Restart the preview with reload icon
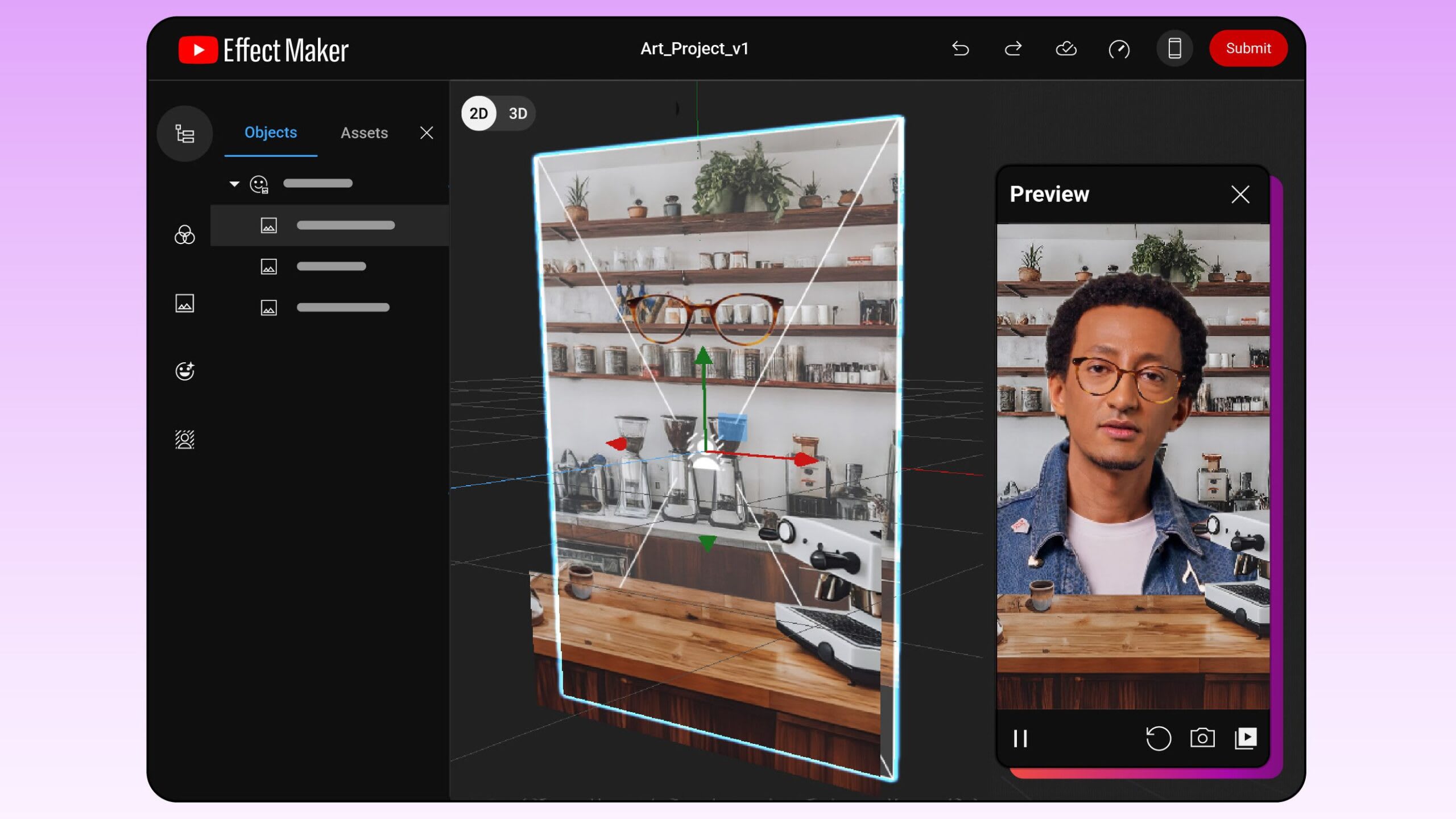The width and height of the screenshot is (1456, 819). [1158, 739]
